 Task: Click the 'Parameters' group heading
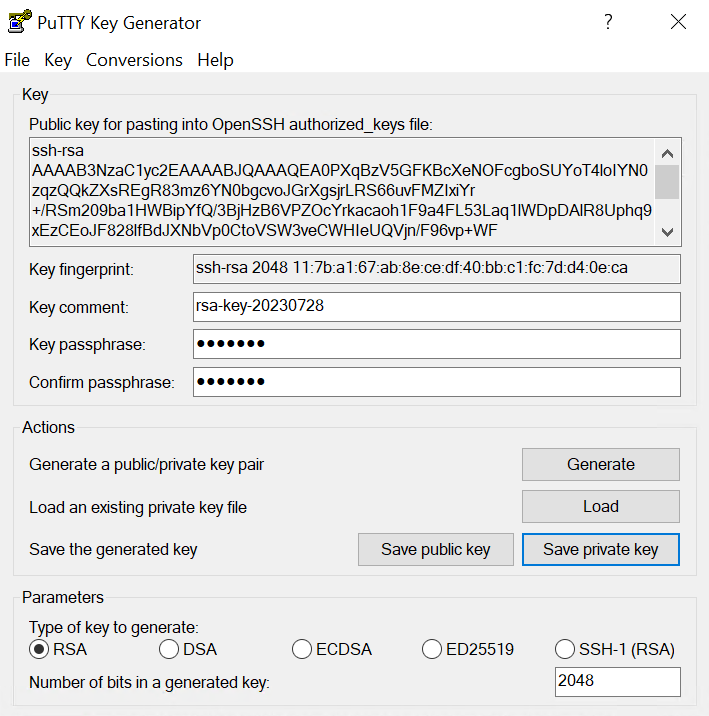coord(63,597)
